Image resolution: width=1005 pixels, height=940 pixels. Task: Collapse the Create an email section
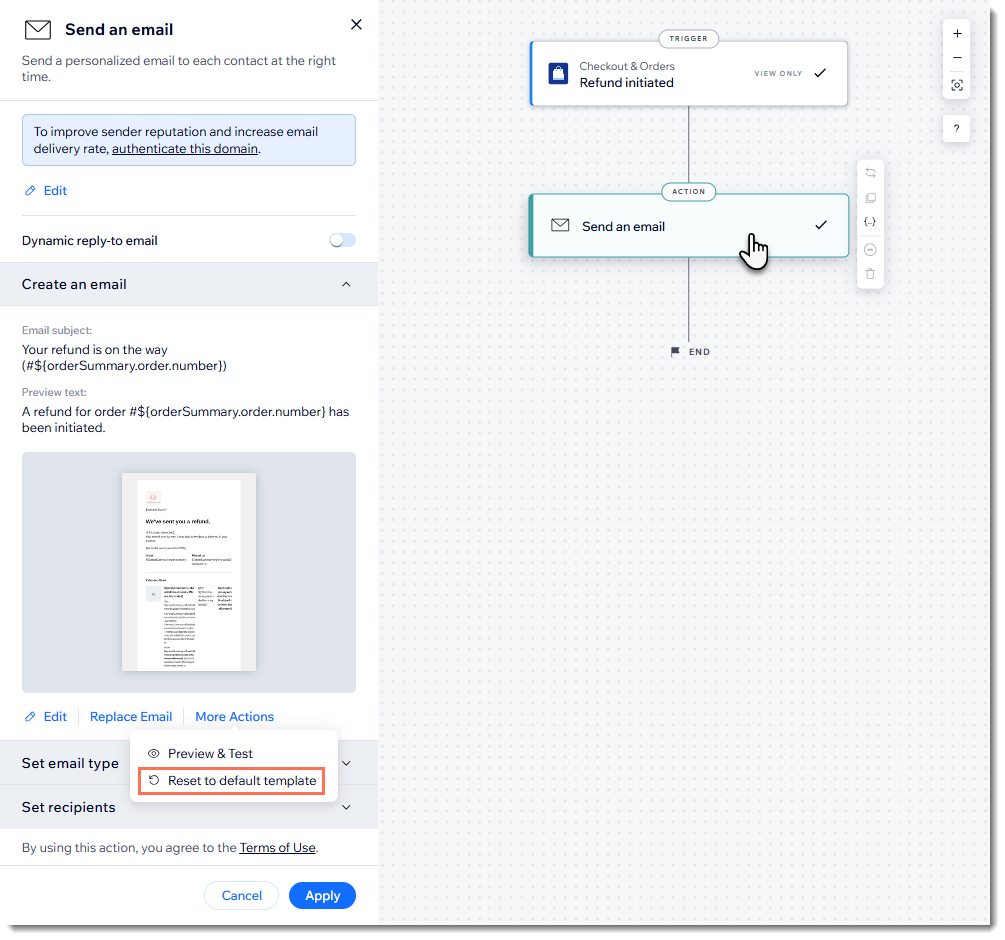346,284
